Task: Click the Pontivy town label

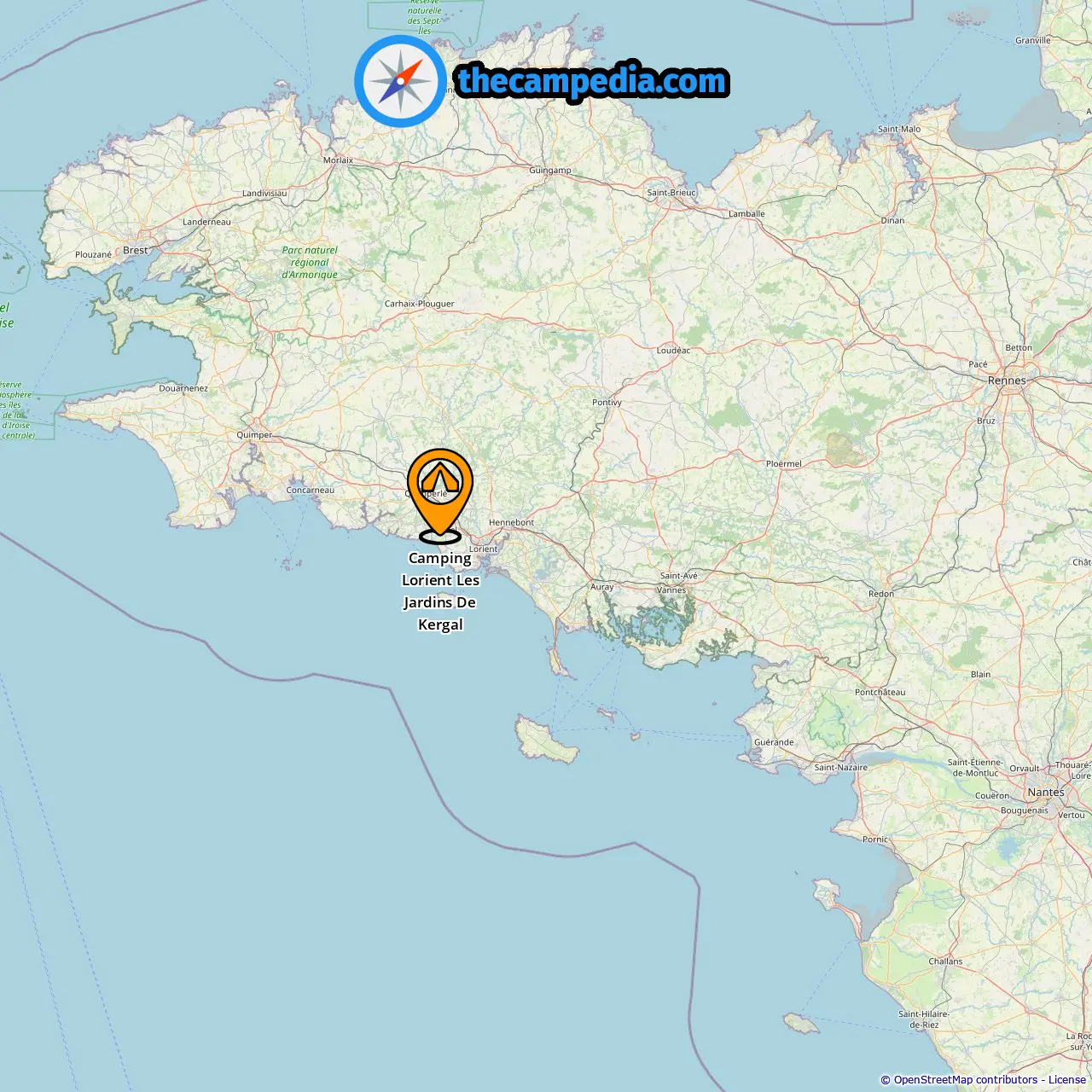Action: click(x=607, y=403)
